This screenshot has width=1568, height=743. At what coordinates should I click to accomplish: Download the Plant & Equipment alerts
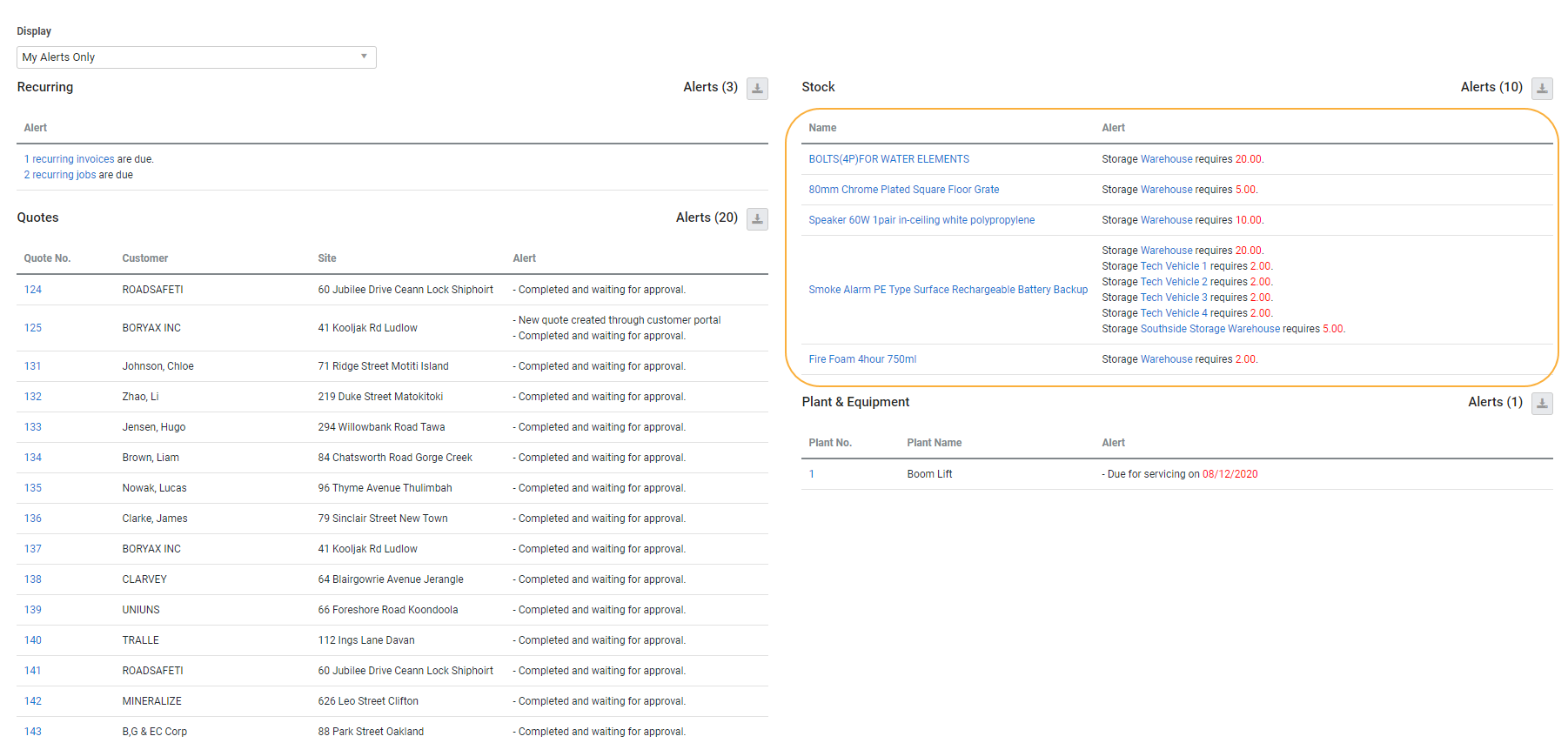[x=1542, y=404]
